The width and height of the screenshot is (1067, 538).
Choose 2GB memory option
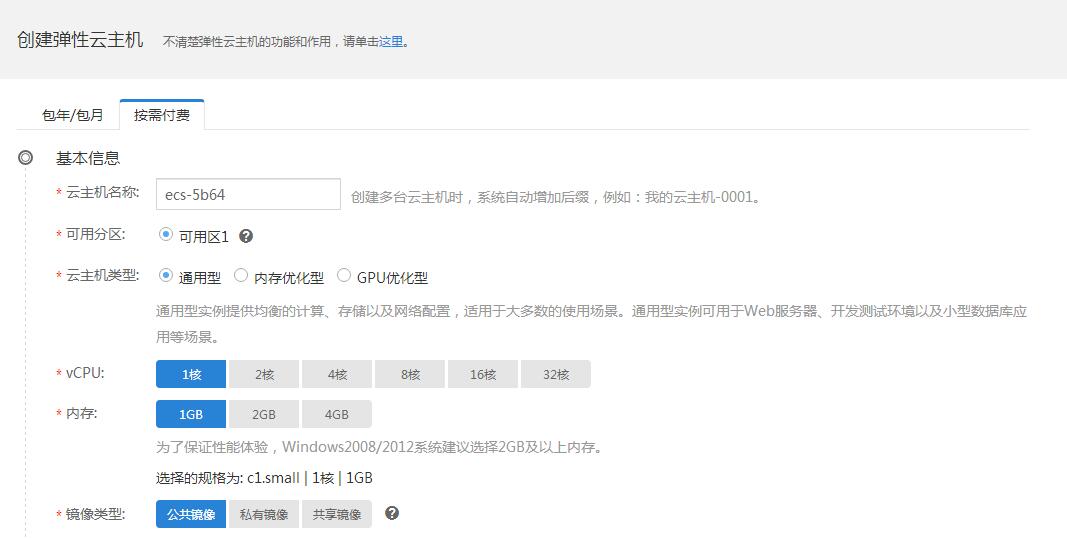[x=264, y=414]
